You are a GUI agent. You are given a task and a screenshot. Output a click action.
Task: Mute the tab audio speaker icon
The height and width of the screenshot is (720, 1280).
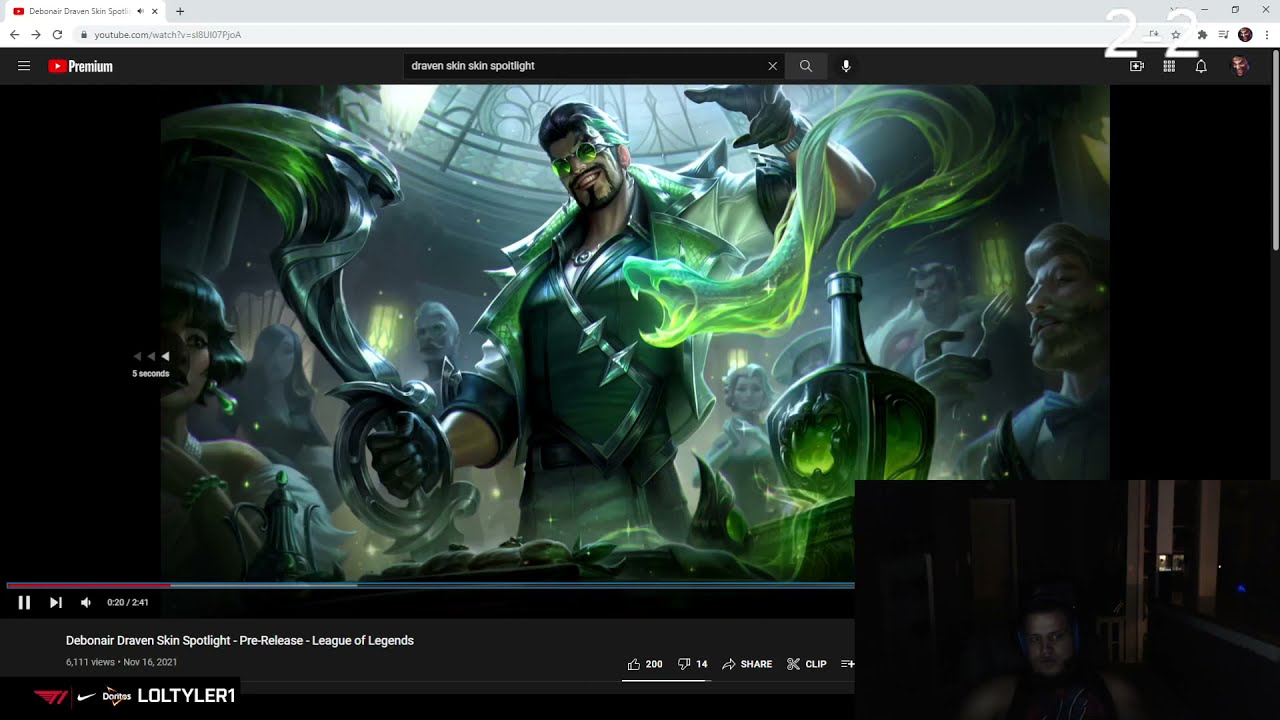(140, 11)
